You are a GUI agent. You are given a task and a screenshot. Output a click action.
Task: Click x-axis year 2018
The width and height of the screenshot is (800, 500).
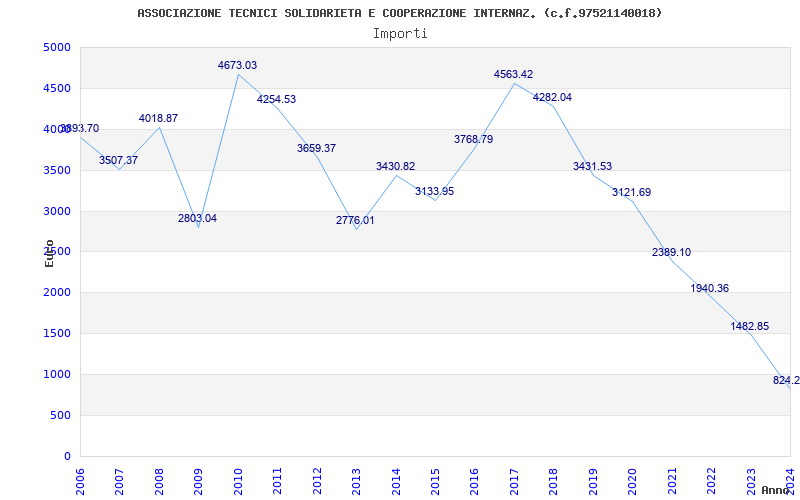coord(554,481)
